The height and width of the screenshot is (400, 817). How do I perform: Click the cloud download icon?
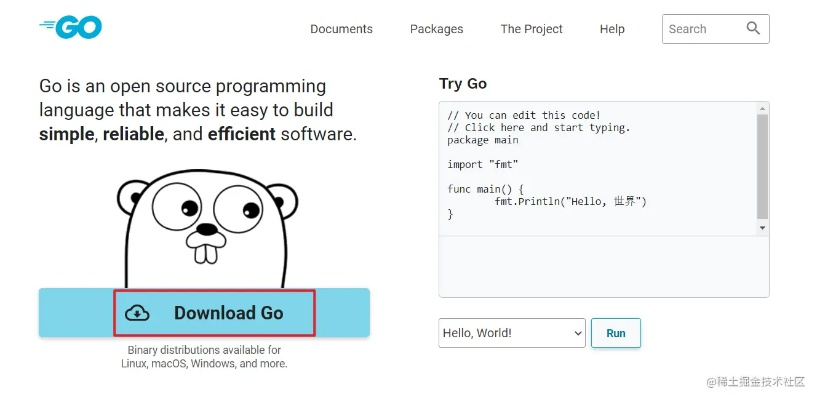(137, 312)
